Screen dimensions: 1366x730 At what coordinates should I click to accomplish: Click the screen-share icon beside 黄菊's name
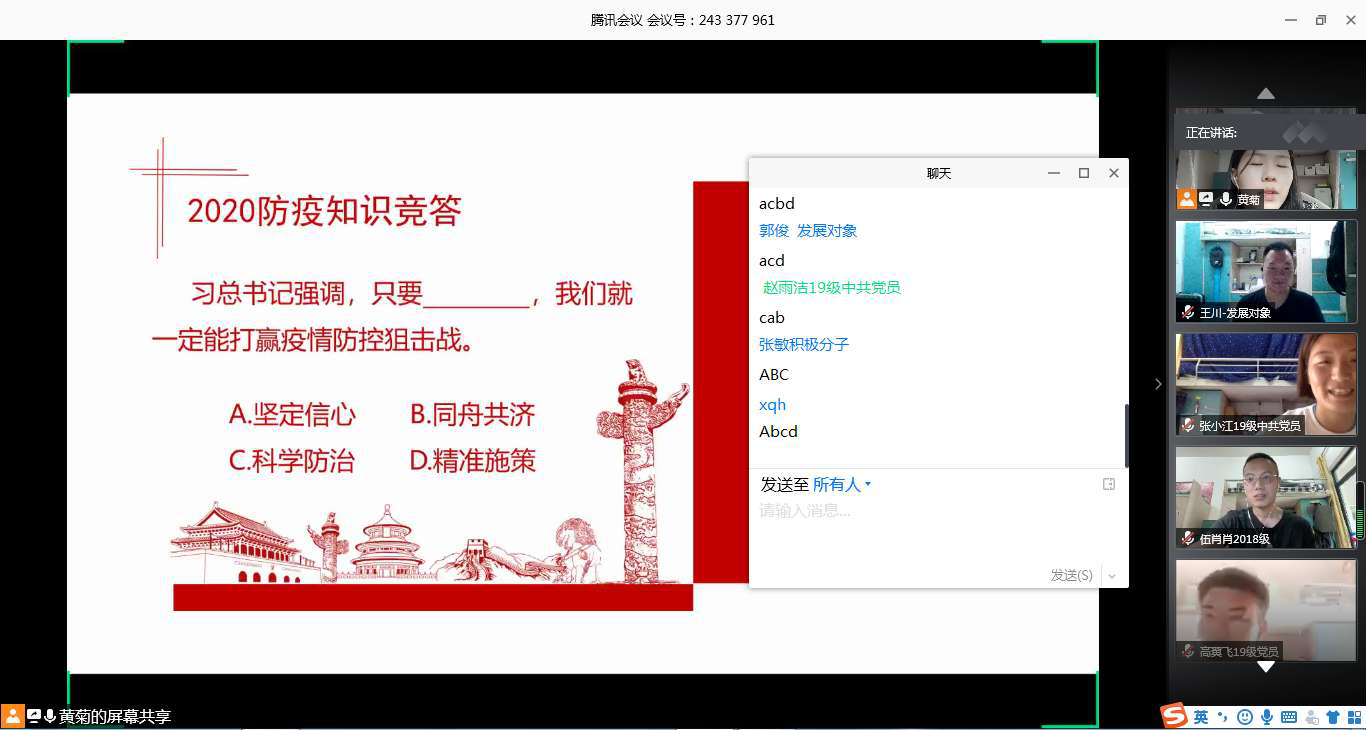[x=1206, y=199]
